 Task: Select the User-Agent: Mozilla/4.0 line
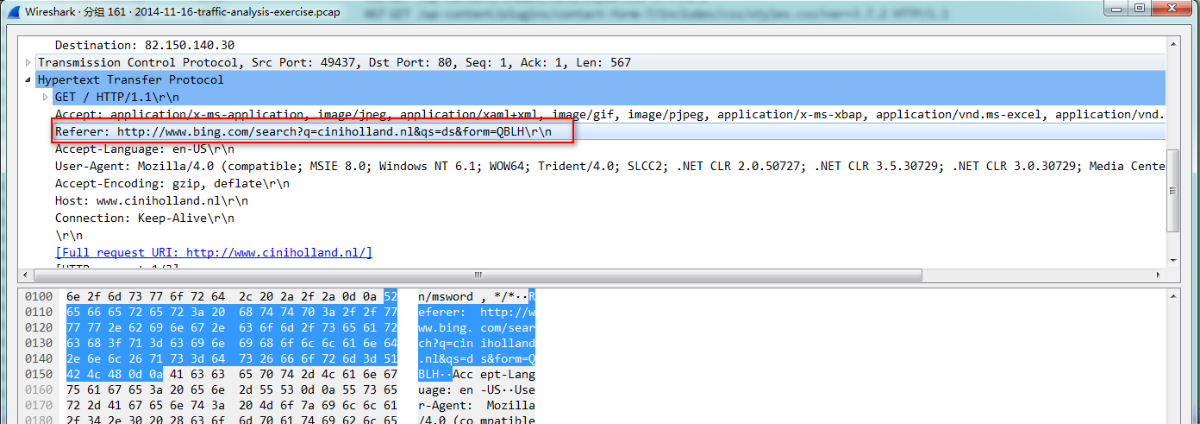pyautogui.click(x=611, y=166)
